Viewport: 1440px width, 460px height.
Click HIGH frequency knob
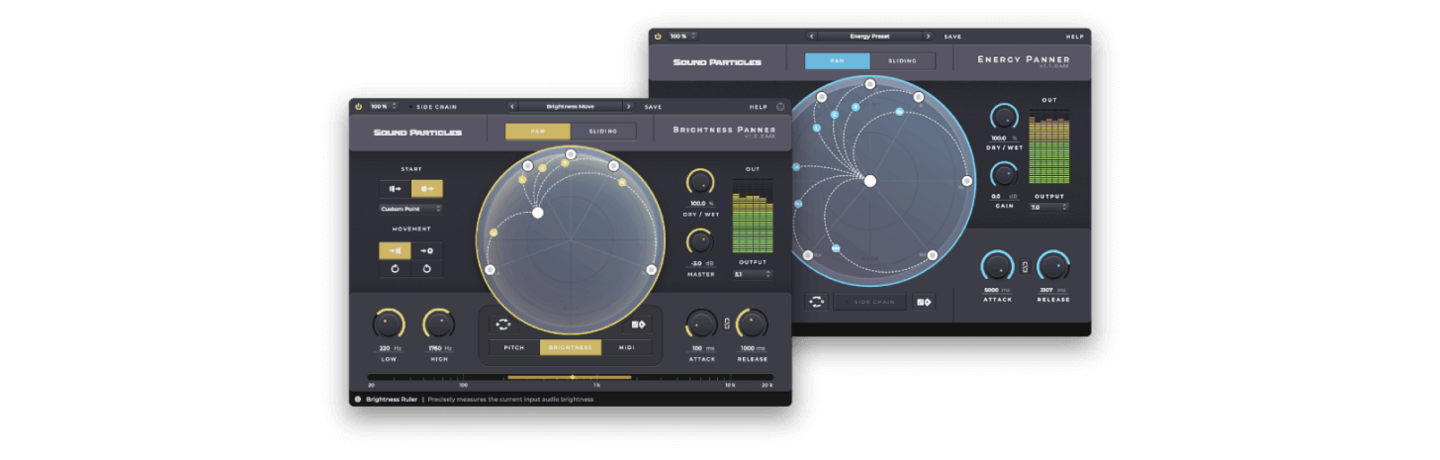pos(439,324)
